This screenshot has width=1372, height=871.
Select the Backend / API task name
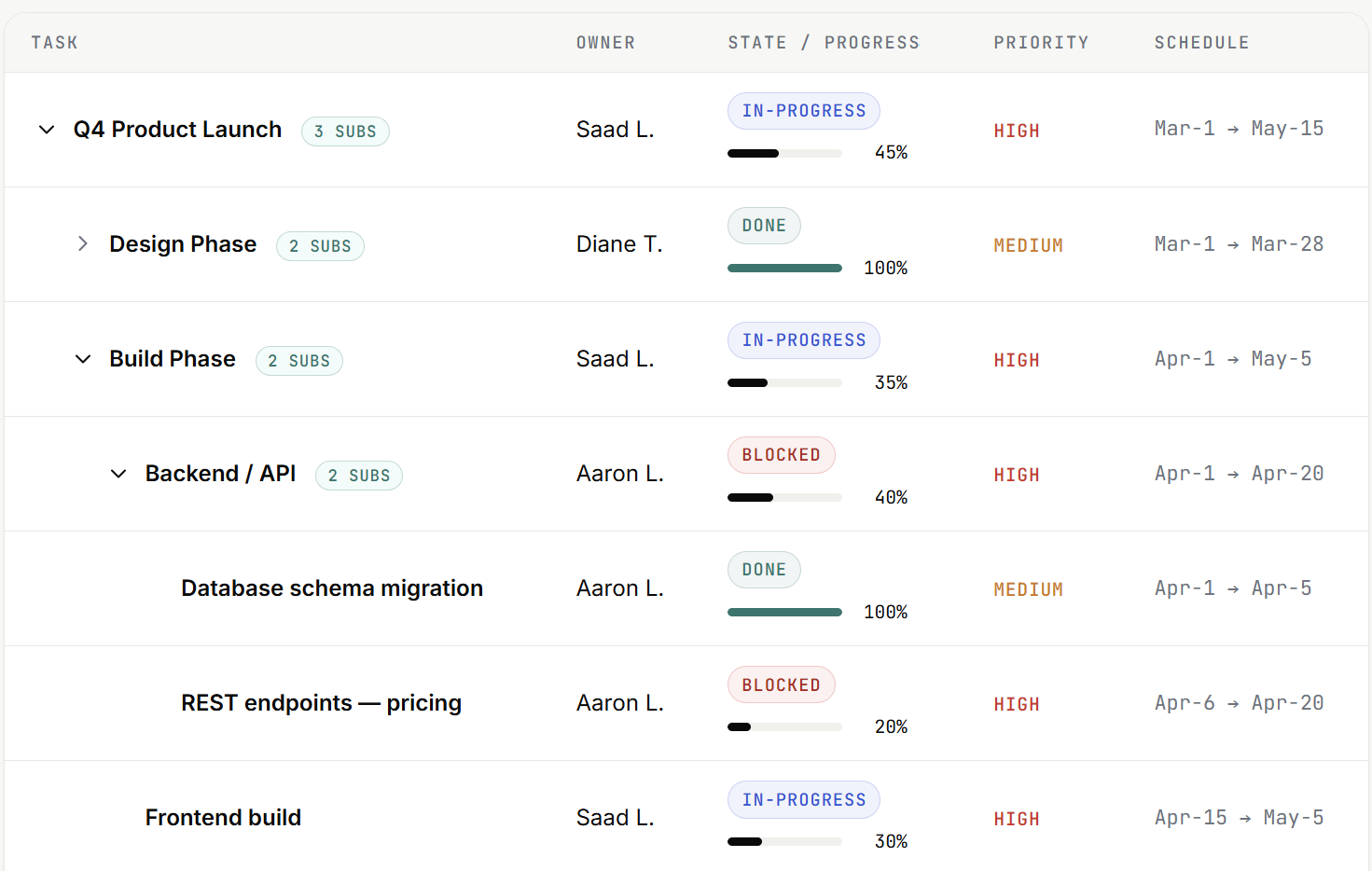coord(220,474)
